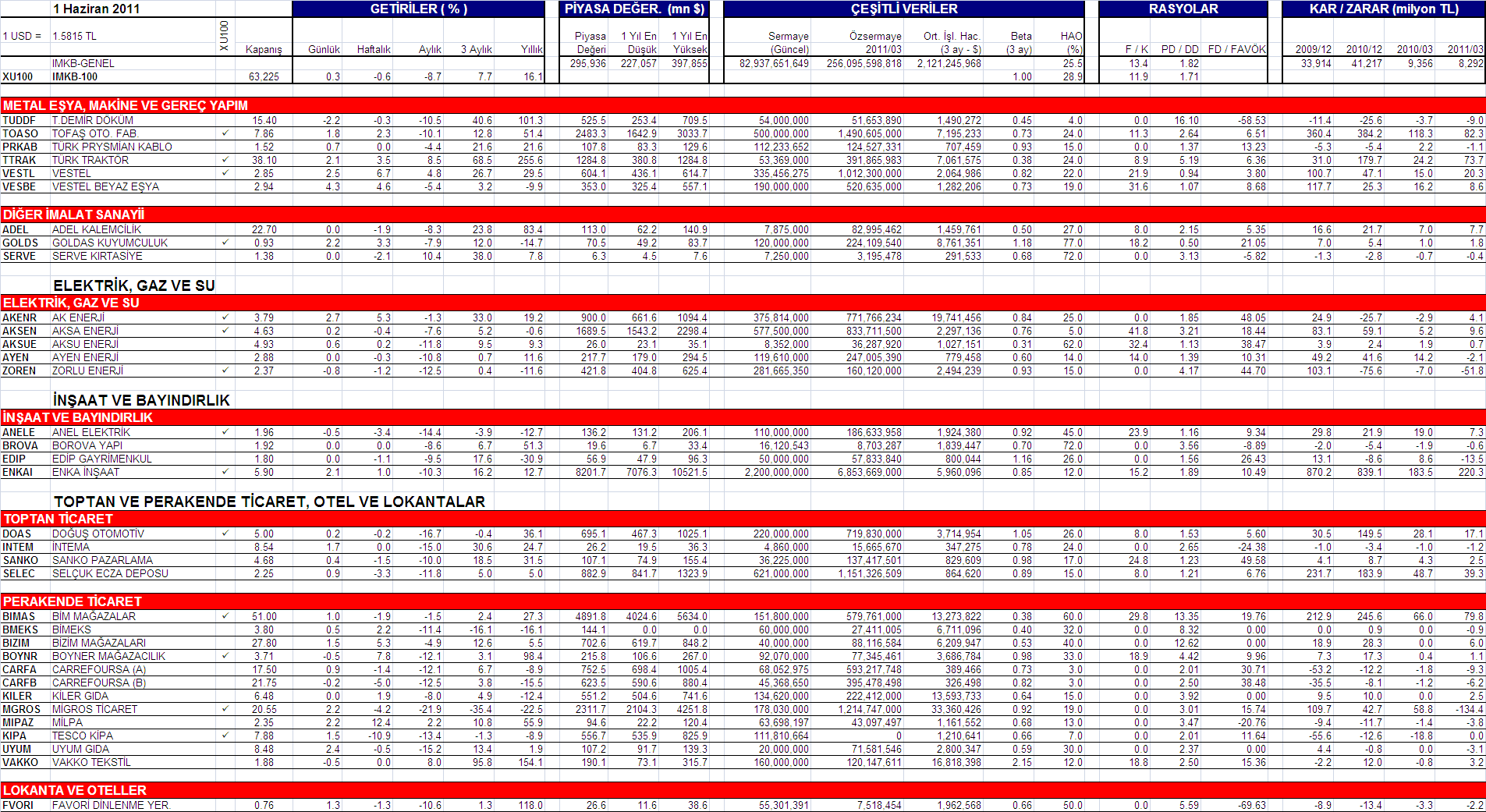Click the IMKB-100 index name cell

point(75,76)
